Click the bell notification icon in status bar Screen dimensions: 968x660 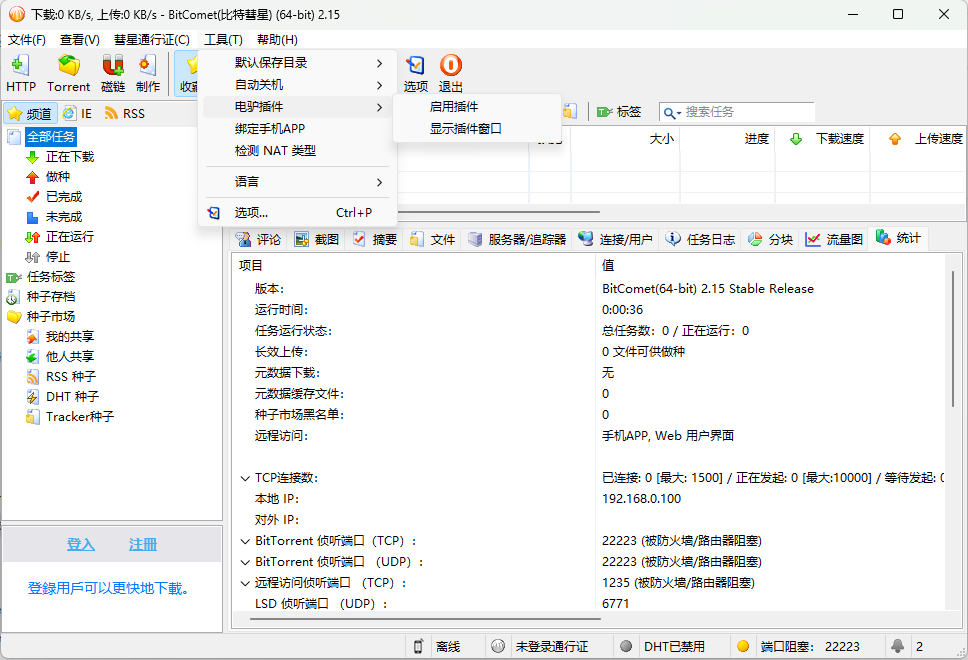point(898,646)
